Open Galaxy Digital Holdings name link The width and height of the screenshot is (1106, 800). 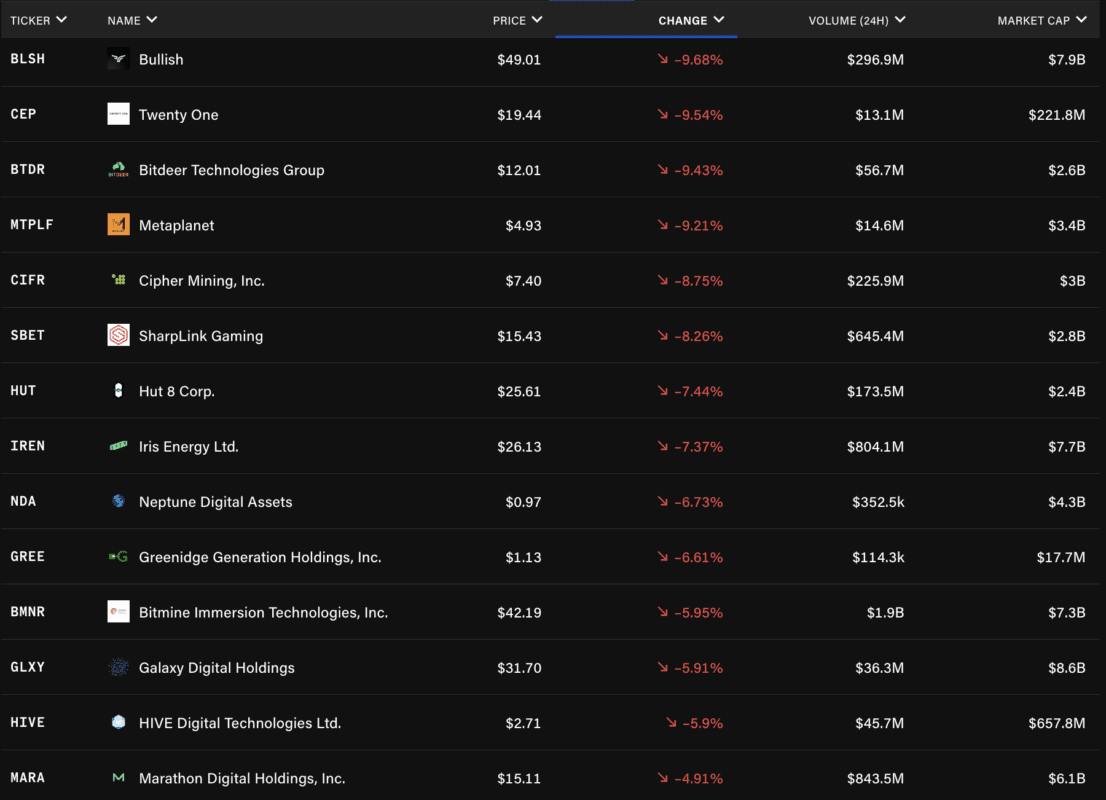click(x=217, y=667)
